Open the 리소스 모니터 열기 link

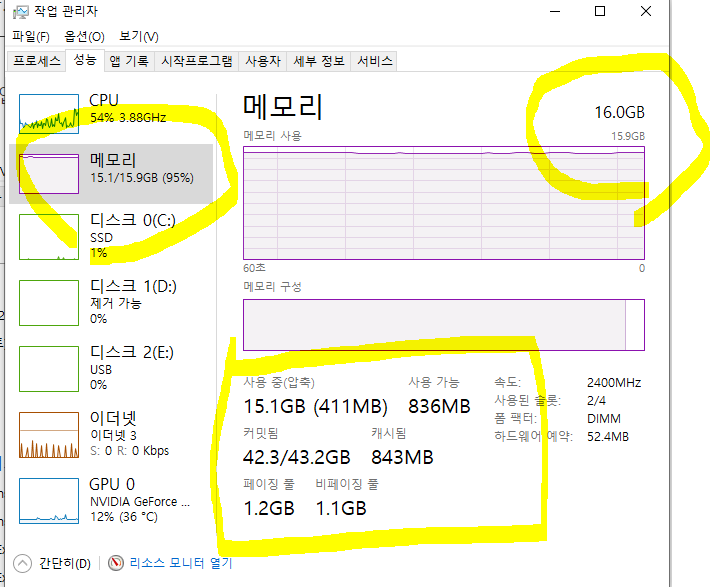181,563
